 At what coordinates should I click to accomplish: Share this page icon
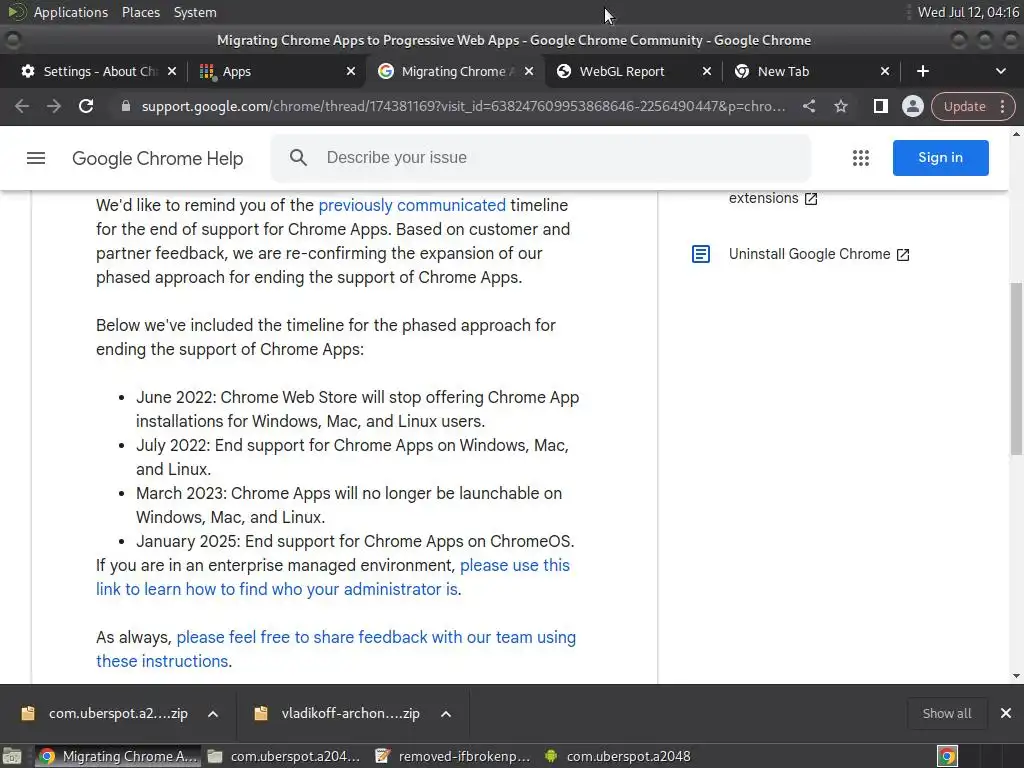coord(808,106)
